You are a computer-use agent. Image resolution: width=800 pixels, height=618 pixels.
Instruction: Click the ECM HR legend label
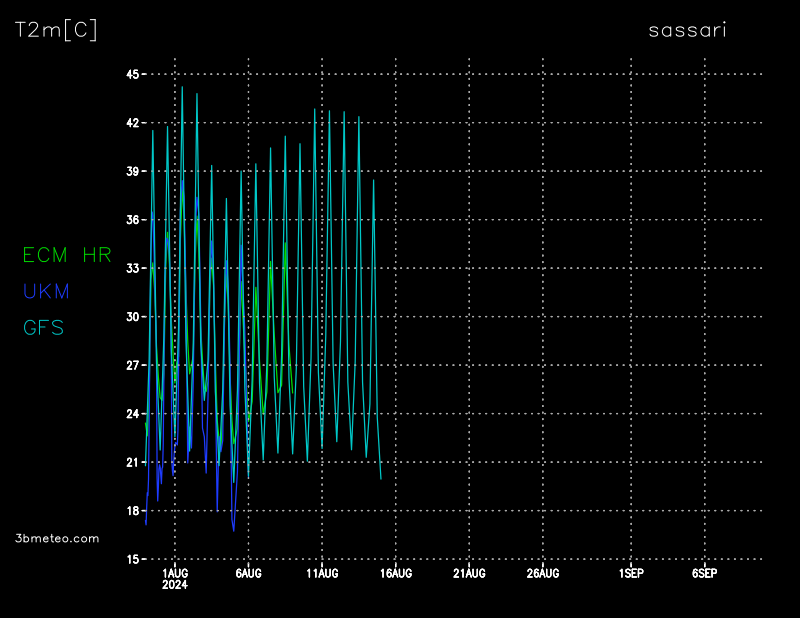[x=67, y=255]
